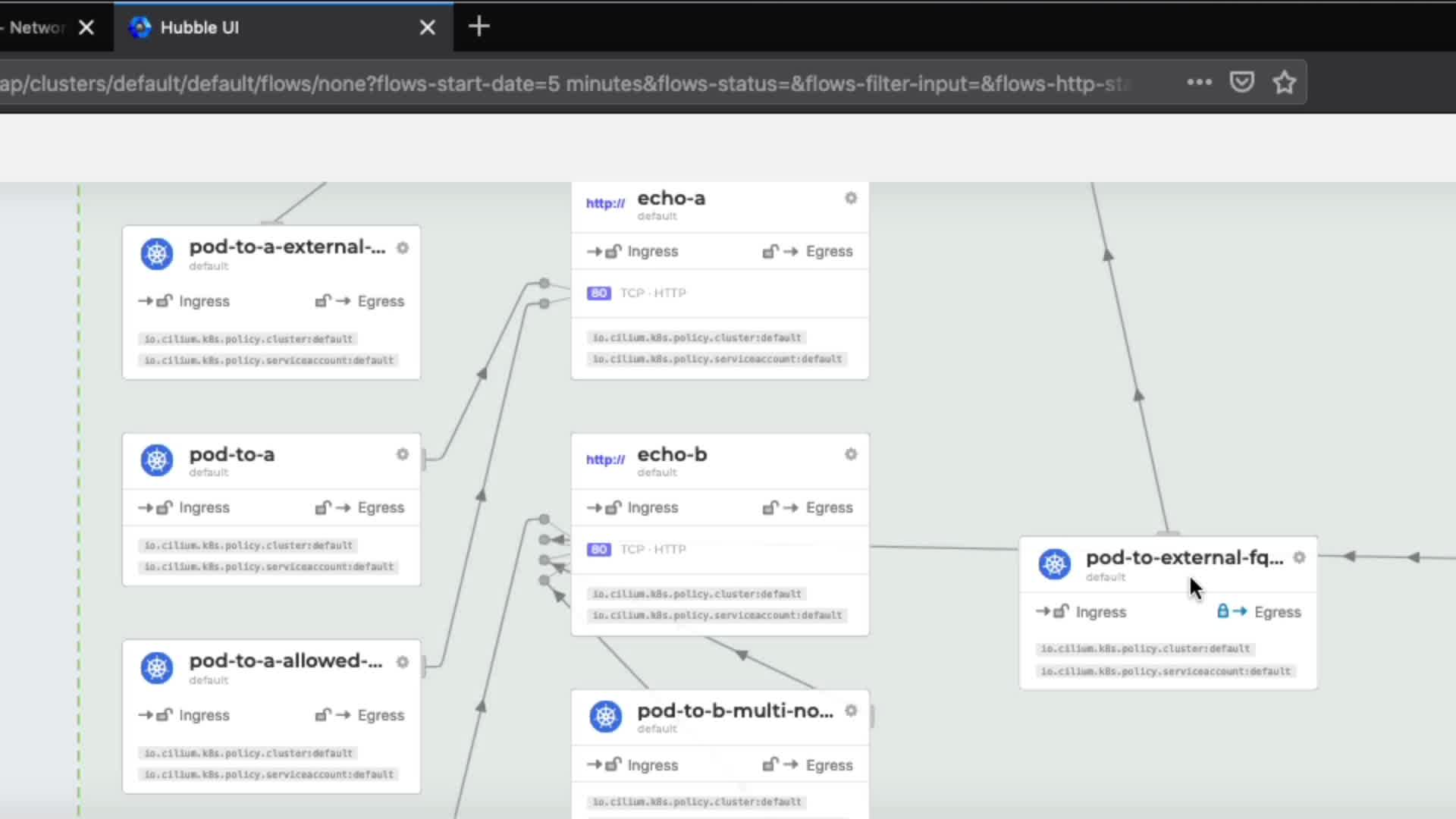1456x819 pixels.
Task: Open settings gear on echo-a service card
Action: [x=851, y=198]
